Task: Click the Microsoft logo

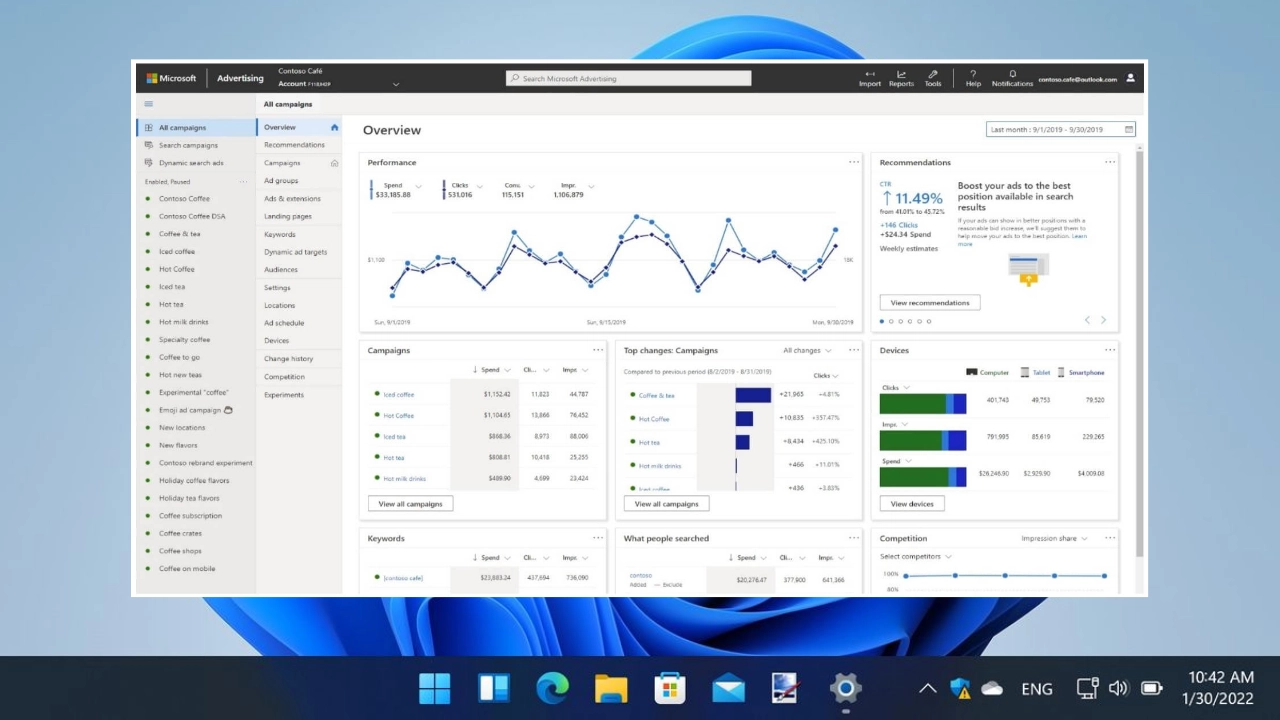Action: pyautogui.click(x=171, y=78)
